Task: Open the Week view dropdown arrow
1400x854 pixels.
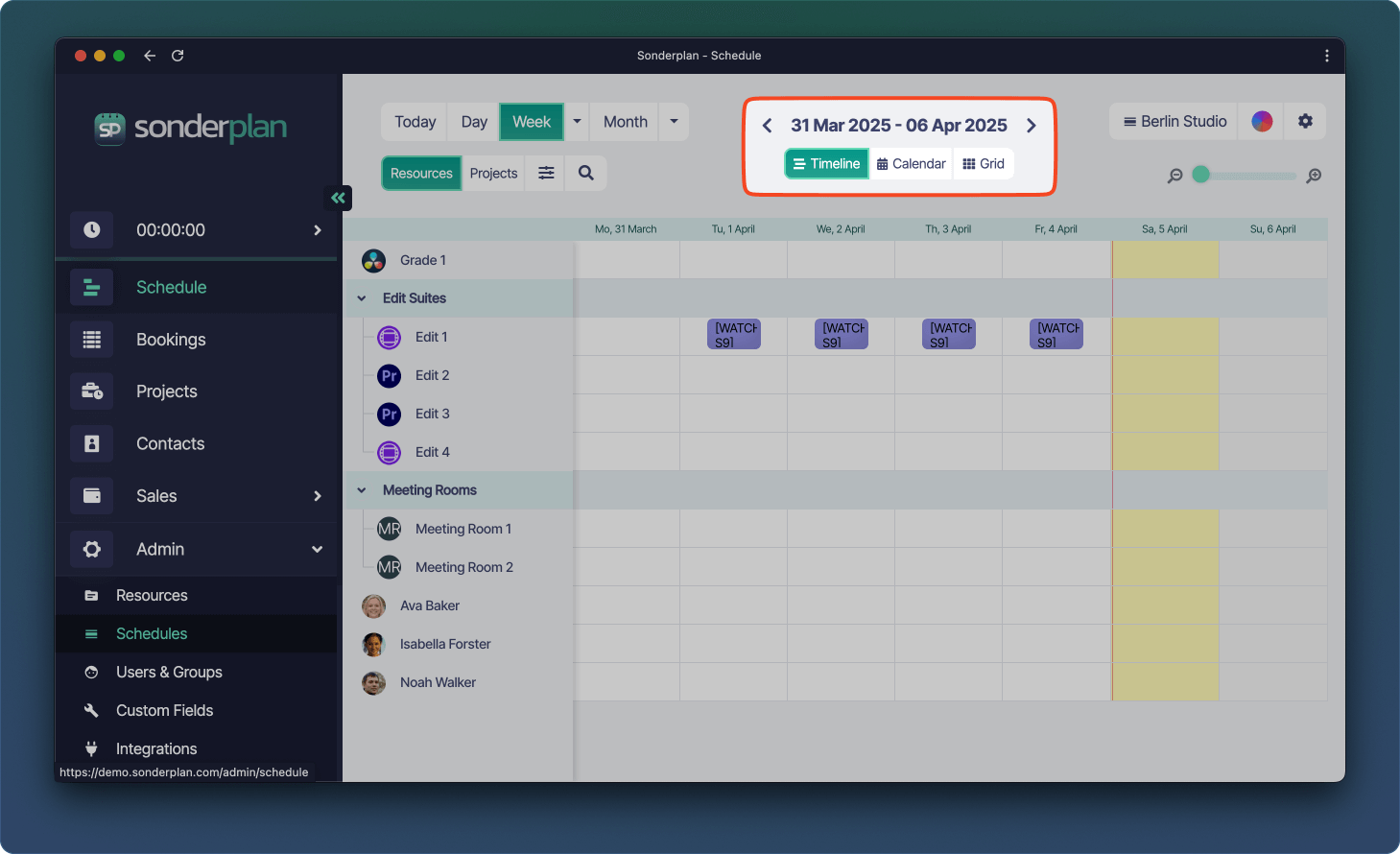Action: [576, 122]
